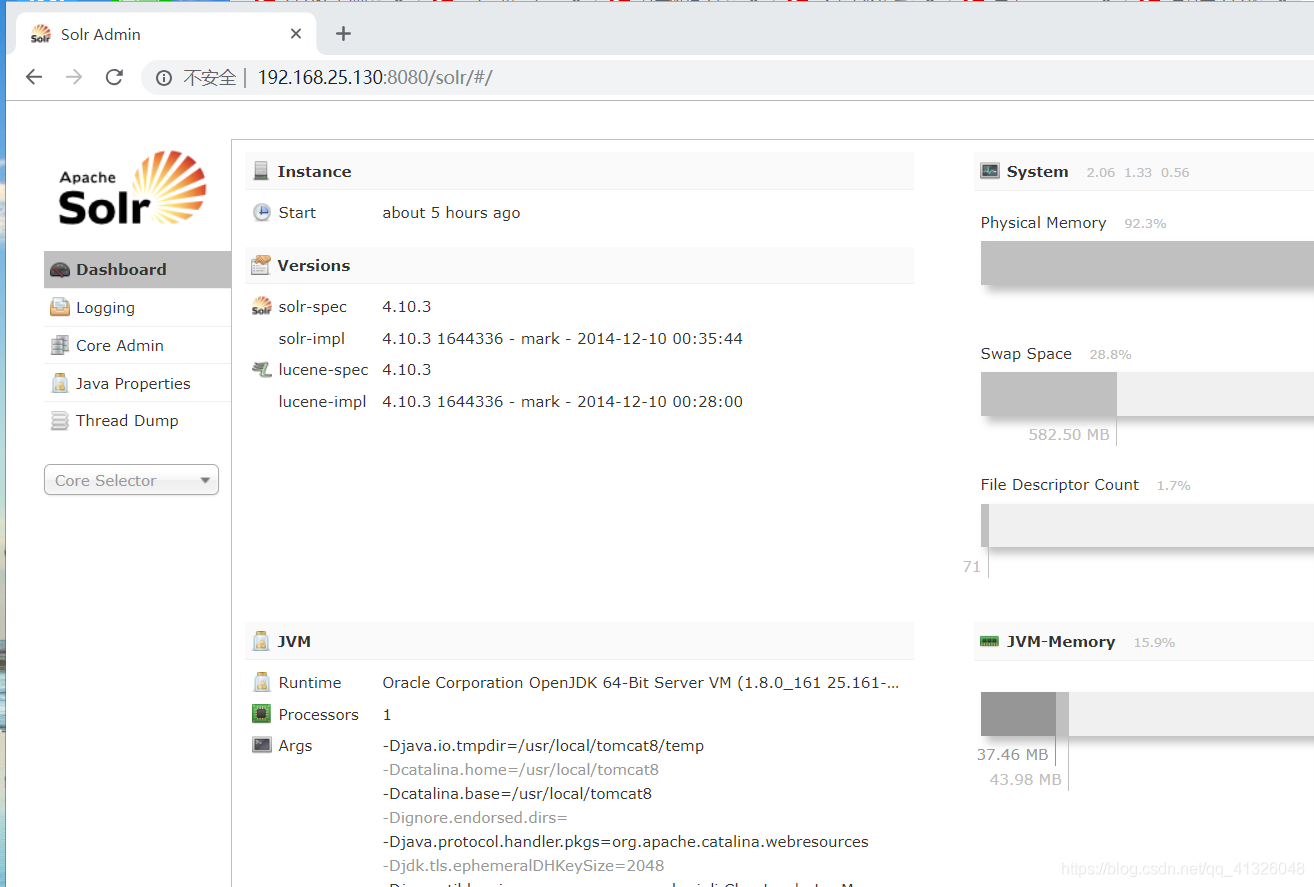The height and width of the screenshot is (887, 1314).
Task: Click the Core Admin icon in sidebar
Action: 60,346
